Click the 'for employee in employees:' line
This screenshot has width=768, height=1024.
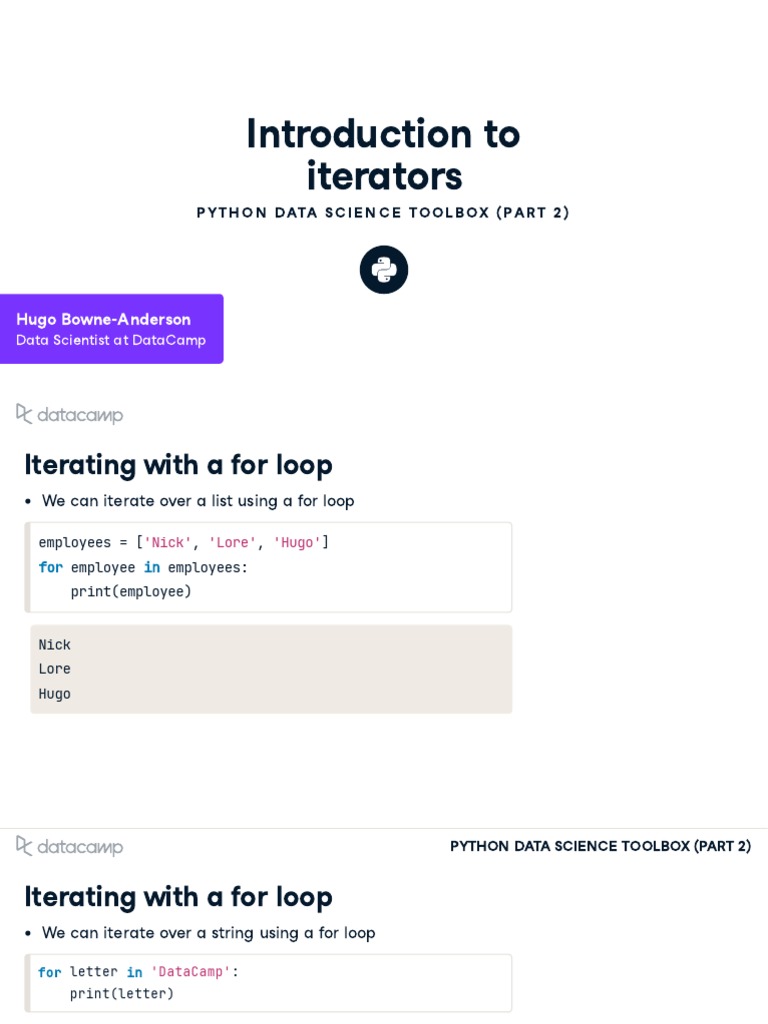click(143, 568)
